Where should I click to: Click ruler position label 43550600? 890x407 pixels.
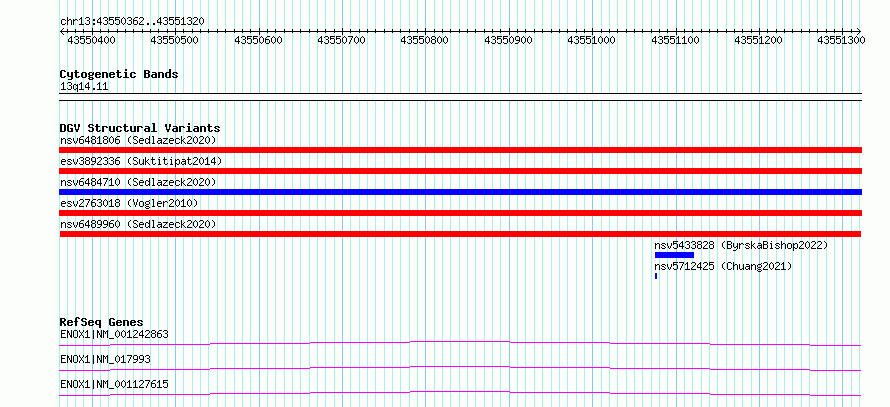[x=258, y=40]
